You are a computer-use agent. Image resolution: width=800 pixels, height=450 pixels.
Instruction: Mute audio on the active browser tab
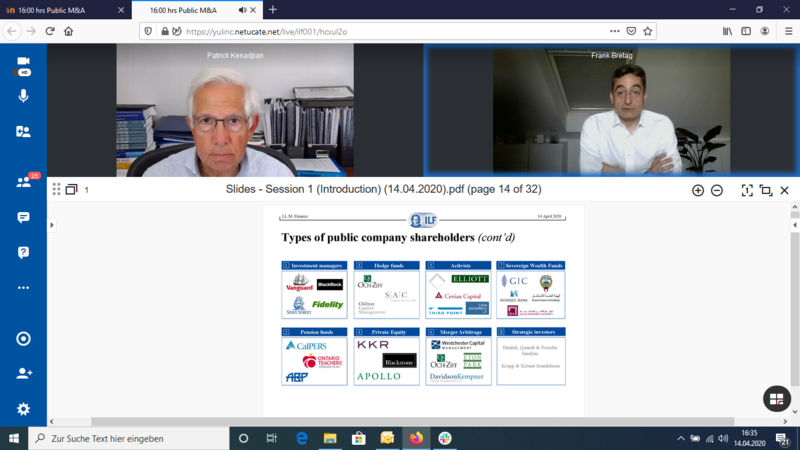coord(242,10)
